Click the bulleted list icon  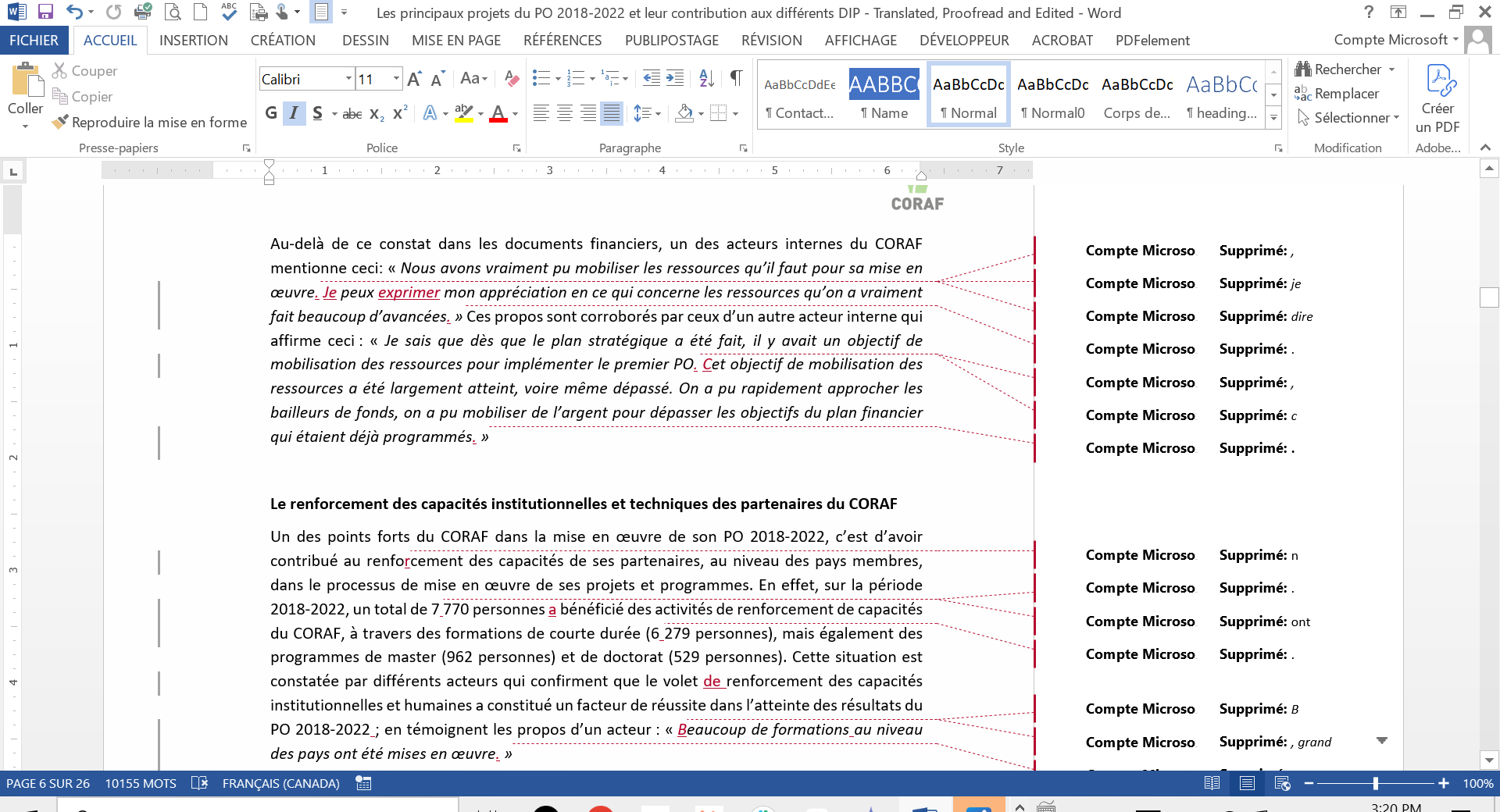541,78
